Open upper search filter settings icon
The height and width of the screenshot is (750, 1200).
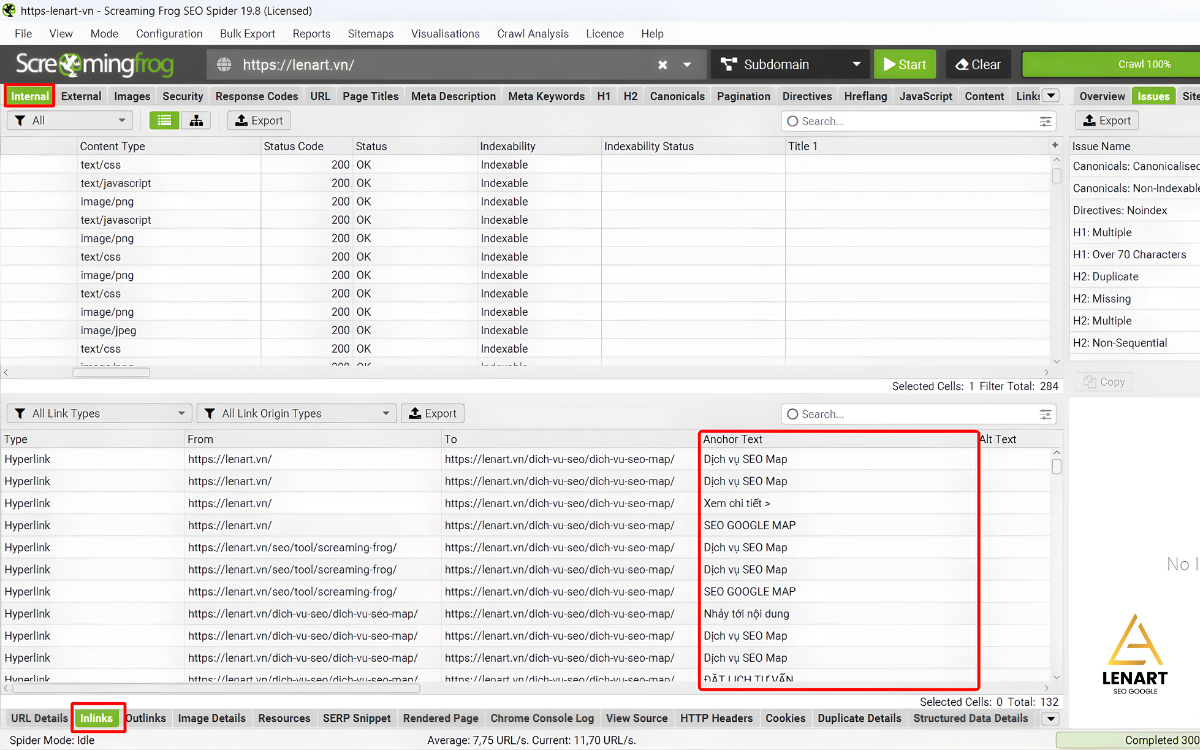point(1046,121)
